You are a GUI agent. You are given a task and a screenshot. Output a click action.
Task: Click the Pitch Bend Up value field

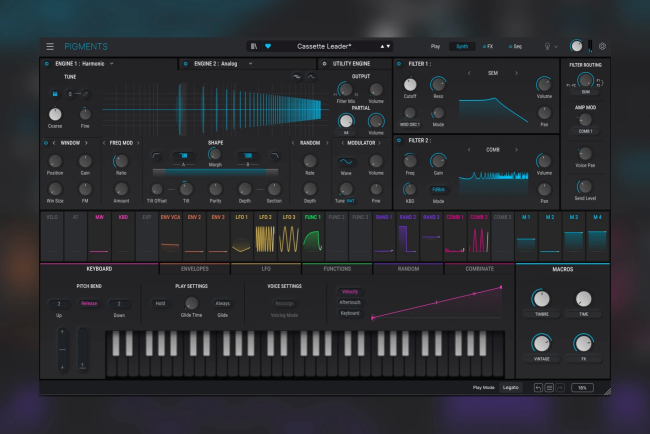pyautogui.click(x=59, y=304)
